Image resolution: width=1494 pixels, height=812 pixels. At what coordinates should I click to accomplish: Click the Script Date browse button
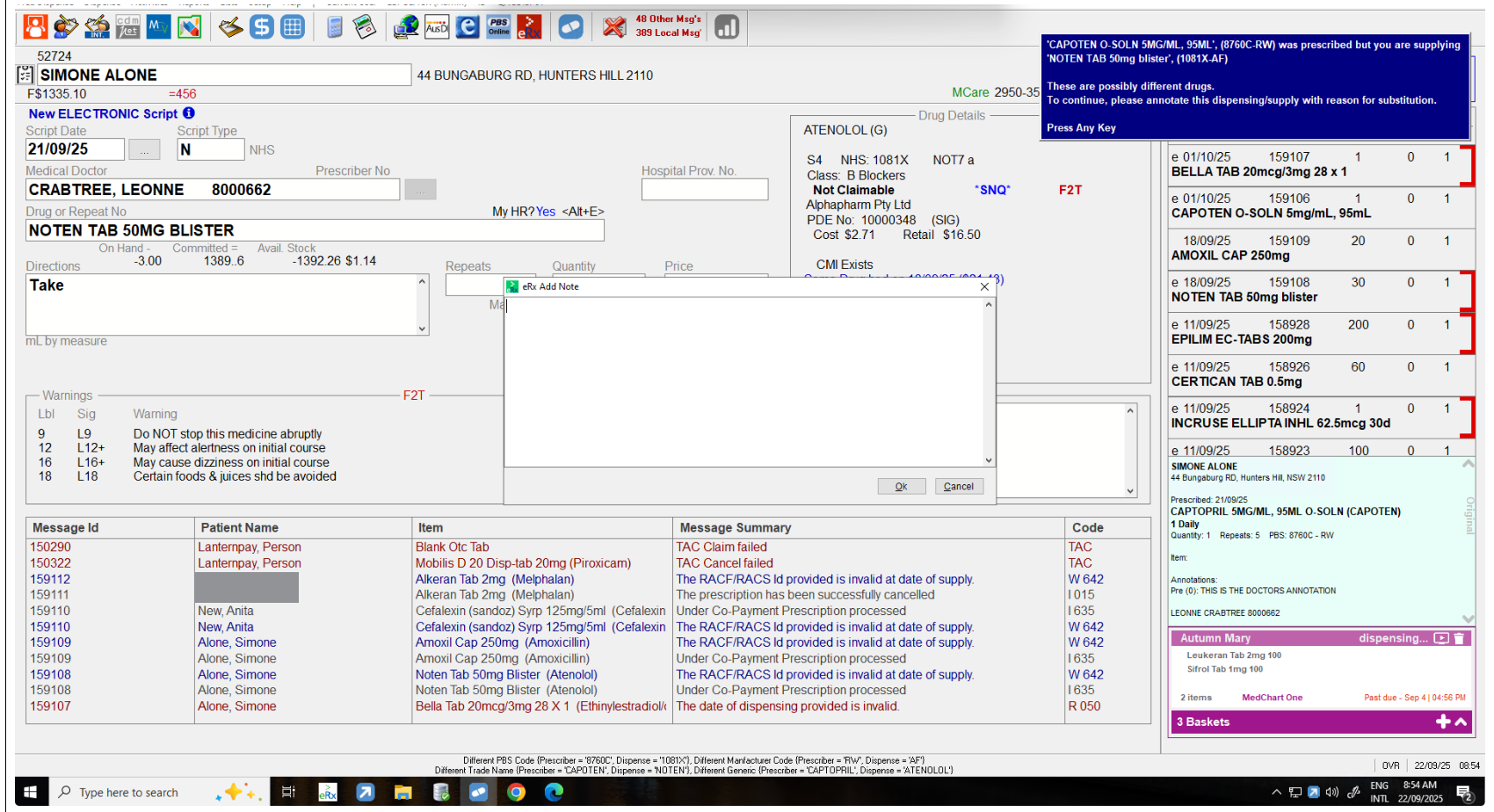(144, 150)
